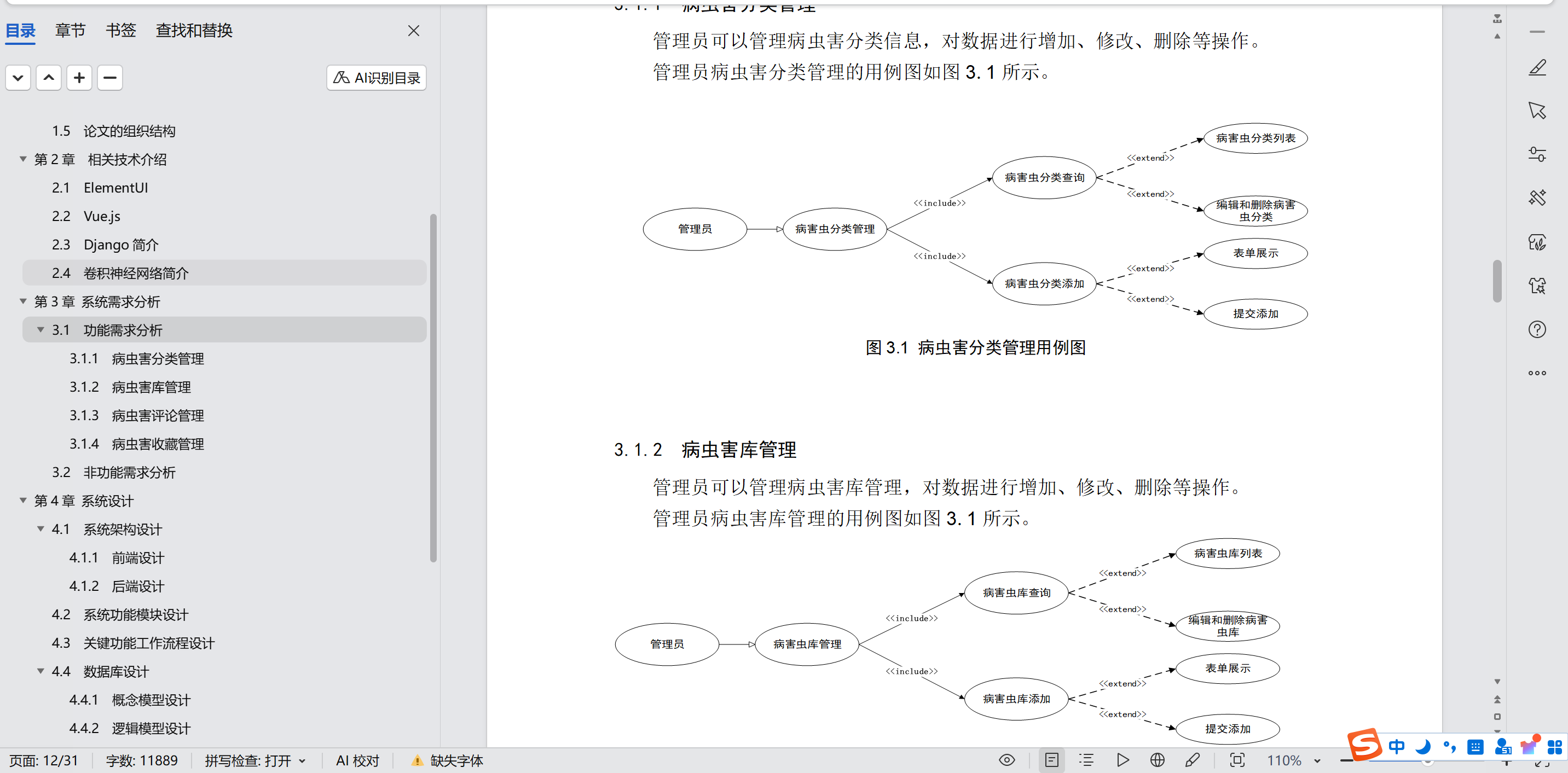1568x773 pixels.
Task: Click the plus button in outline toolbar
Action: [79, 78]
